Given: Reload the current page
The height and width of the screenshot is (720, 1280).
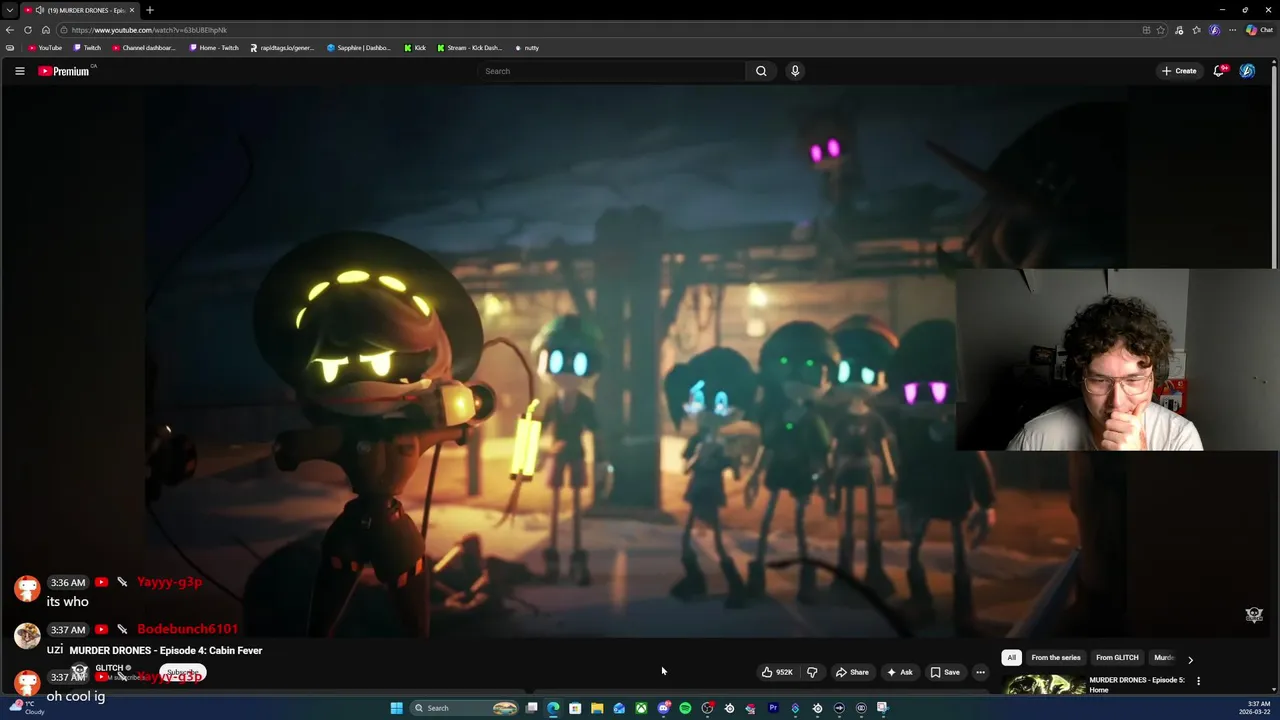Looking at the screenshot, I should coord(28,30).
